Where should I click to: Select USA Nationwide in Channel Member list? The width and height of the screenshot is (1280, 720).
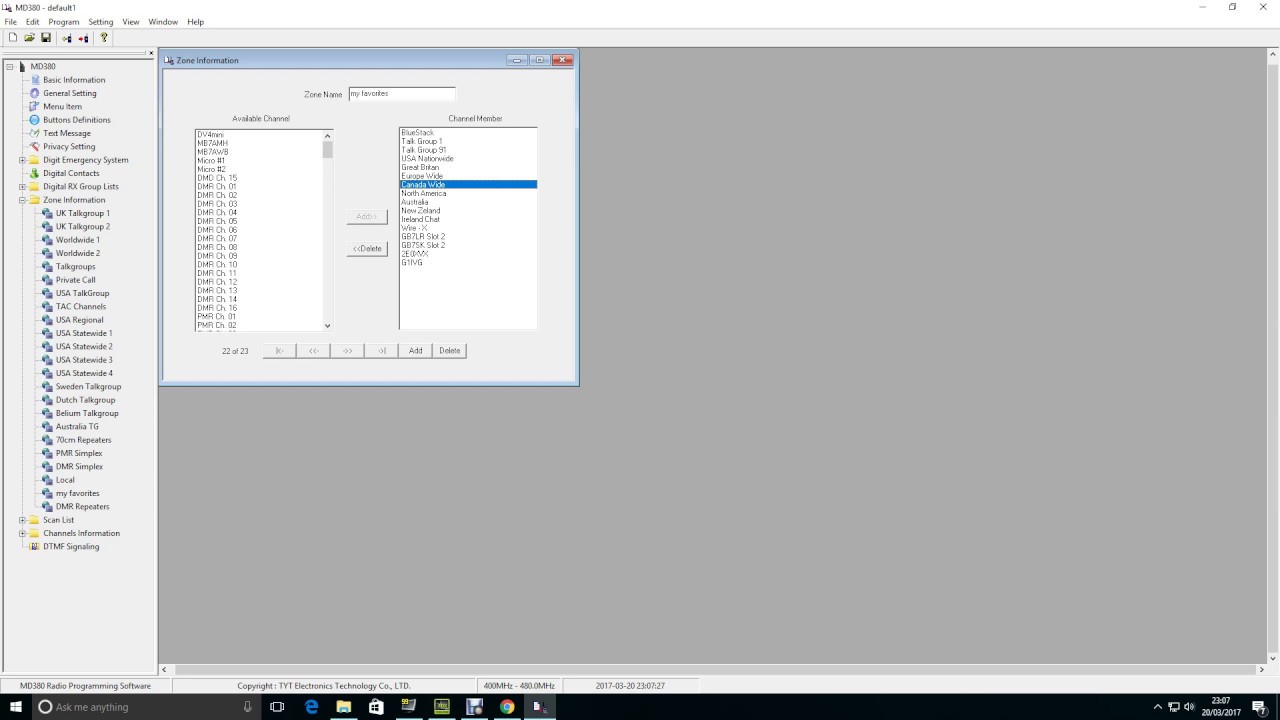(427, 159)
